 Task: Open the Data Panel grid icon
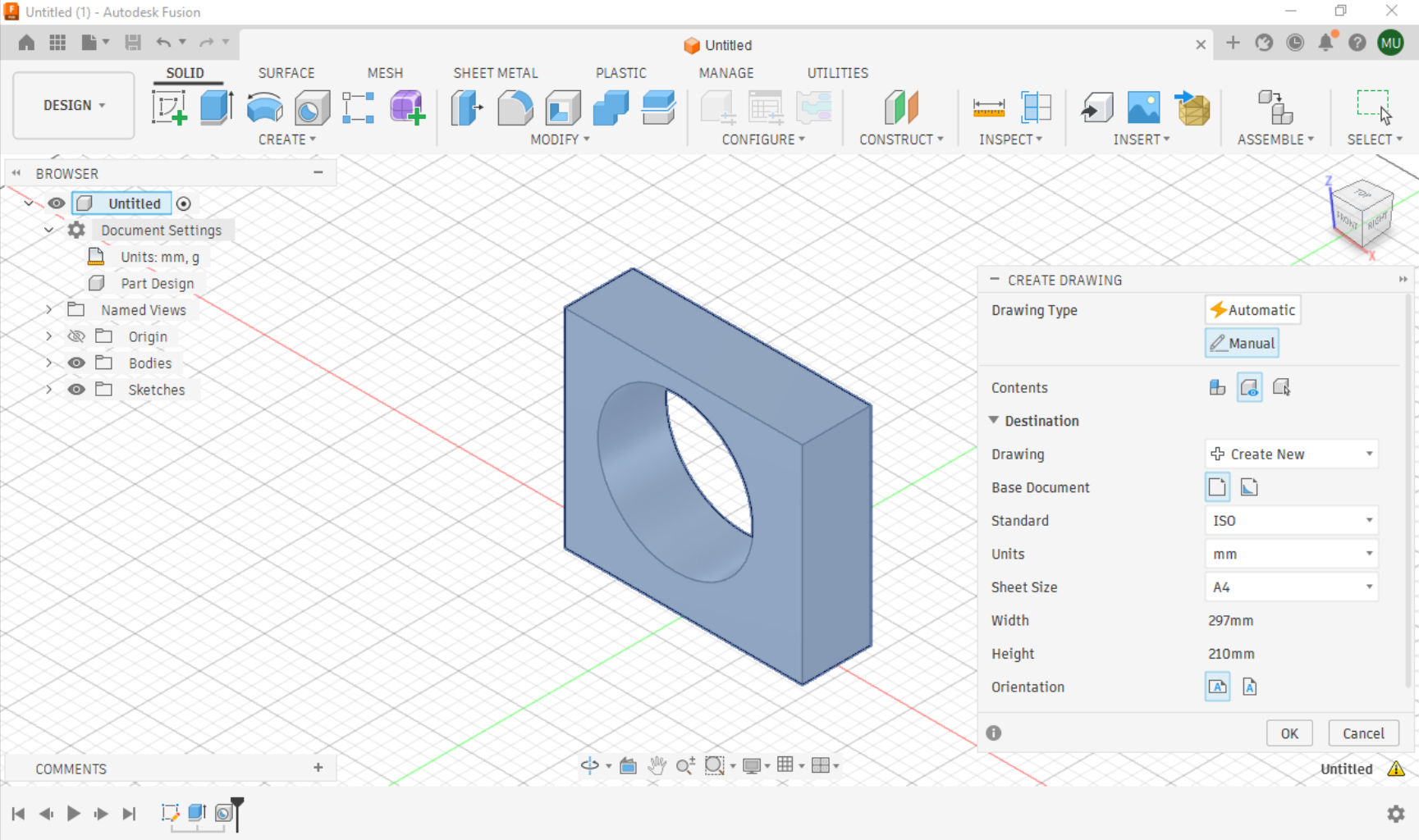tap(57, 43)
